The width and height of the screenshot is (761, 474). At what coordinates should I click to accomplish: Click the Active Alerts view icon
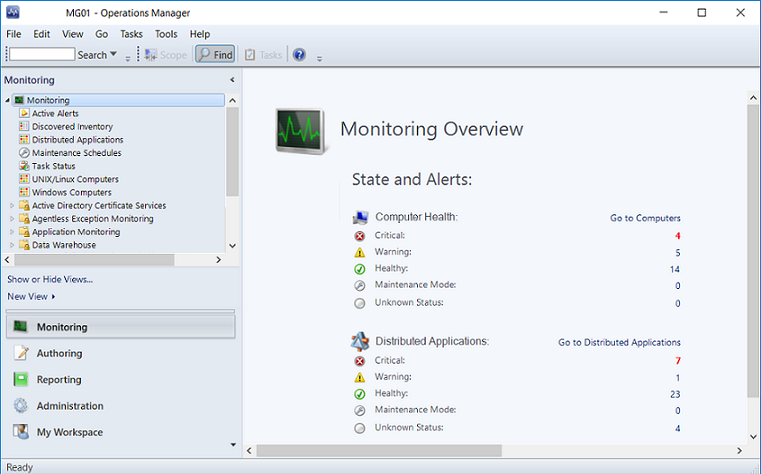[24, 113]
